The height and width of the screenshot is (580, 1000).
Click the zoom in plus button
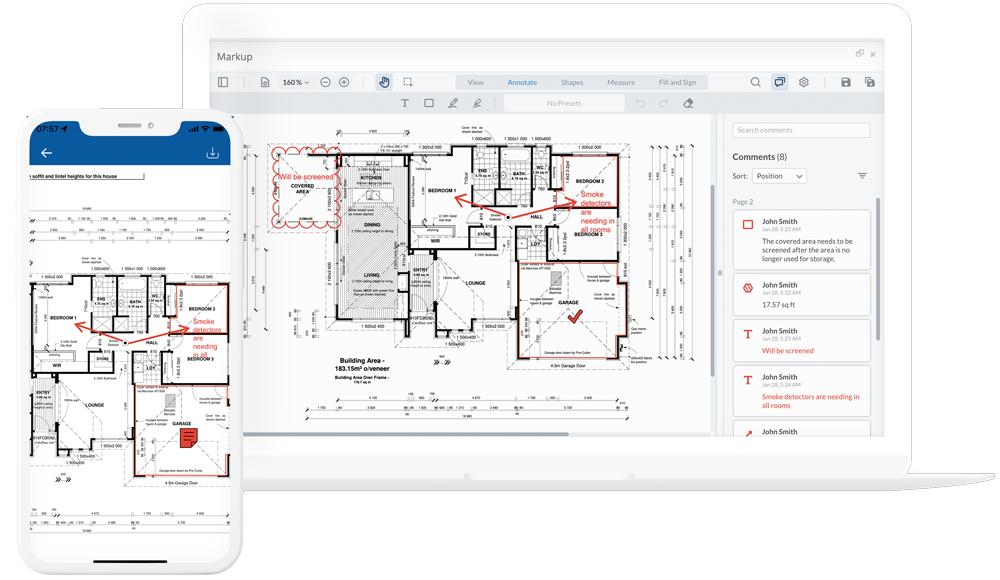coord(344,82)
